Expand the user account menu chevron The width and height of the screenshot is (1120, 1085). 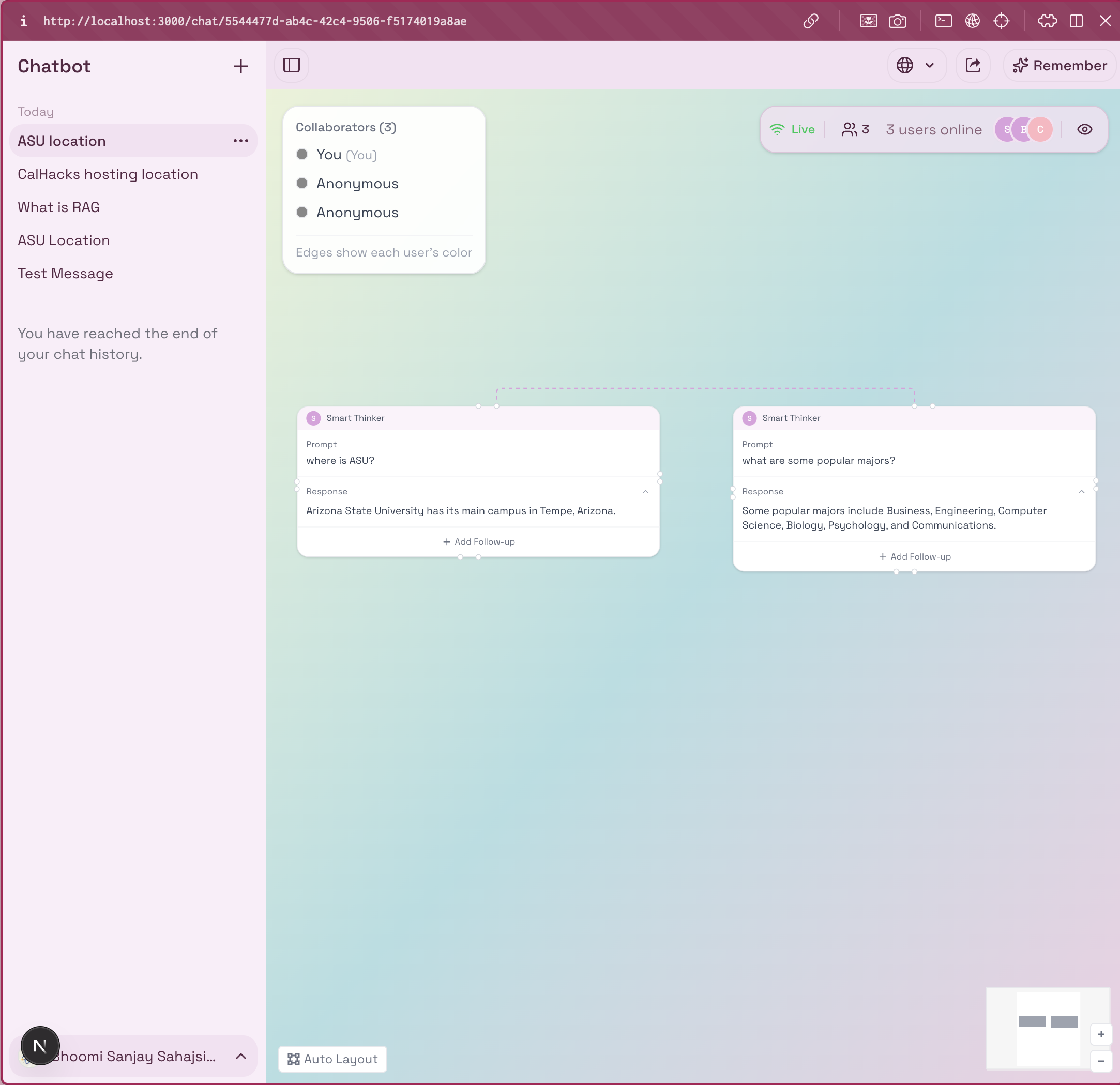(x=240, y=1056)
